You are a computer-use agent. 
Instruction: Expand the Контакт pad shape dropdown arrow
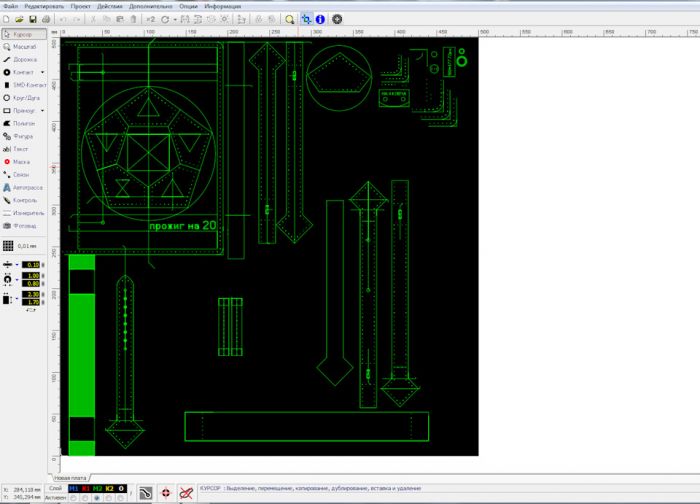[43, 72]
